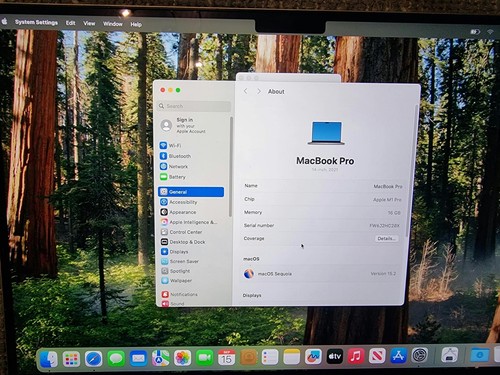Click the Wi-Fi icon in menu bar
The image size is (500, 375).
point(490,32)
